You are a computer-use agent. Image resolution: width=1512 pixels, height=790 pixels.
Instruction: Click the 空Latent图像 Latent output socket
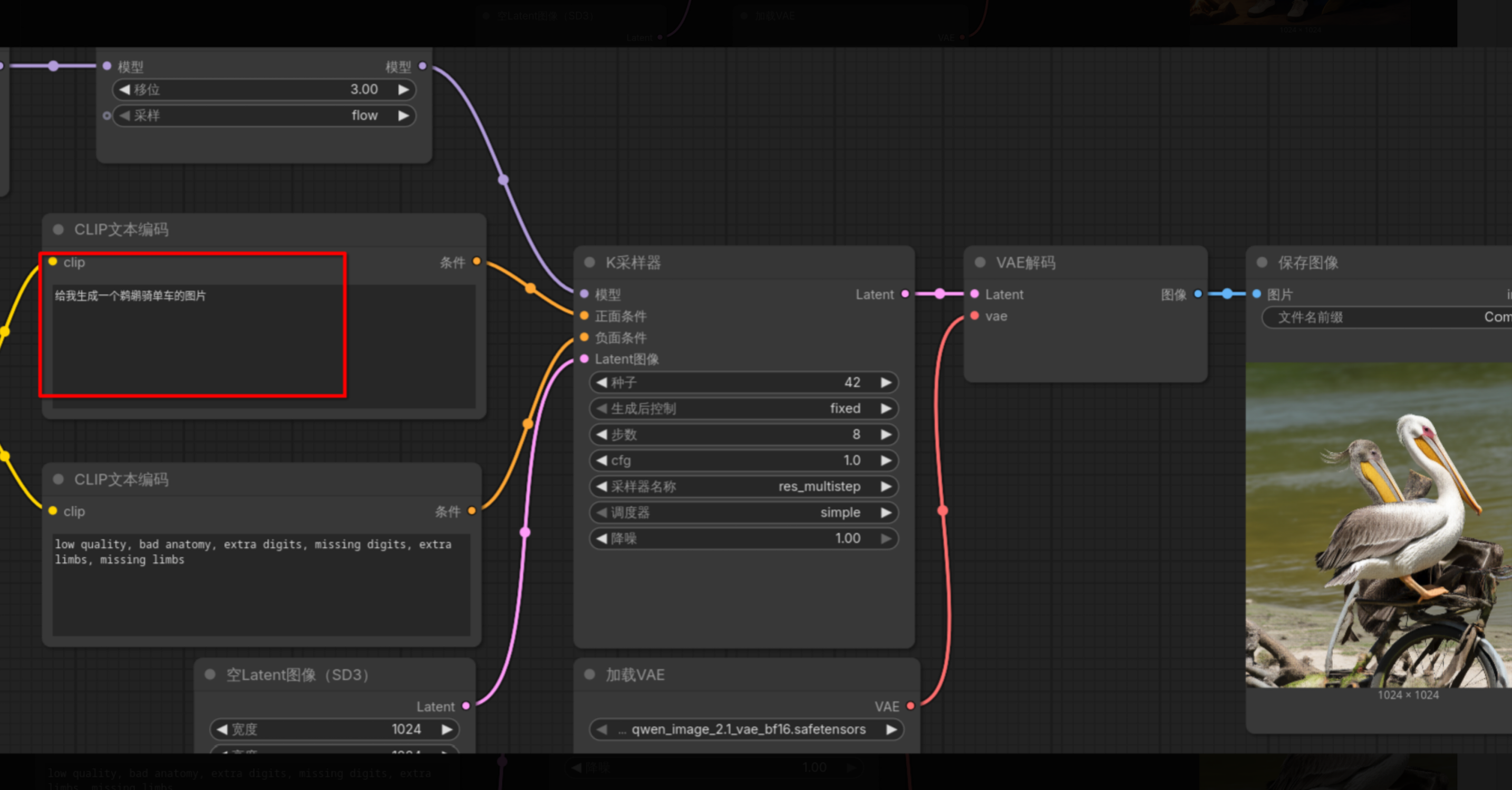click(x=466, y=706)
